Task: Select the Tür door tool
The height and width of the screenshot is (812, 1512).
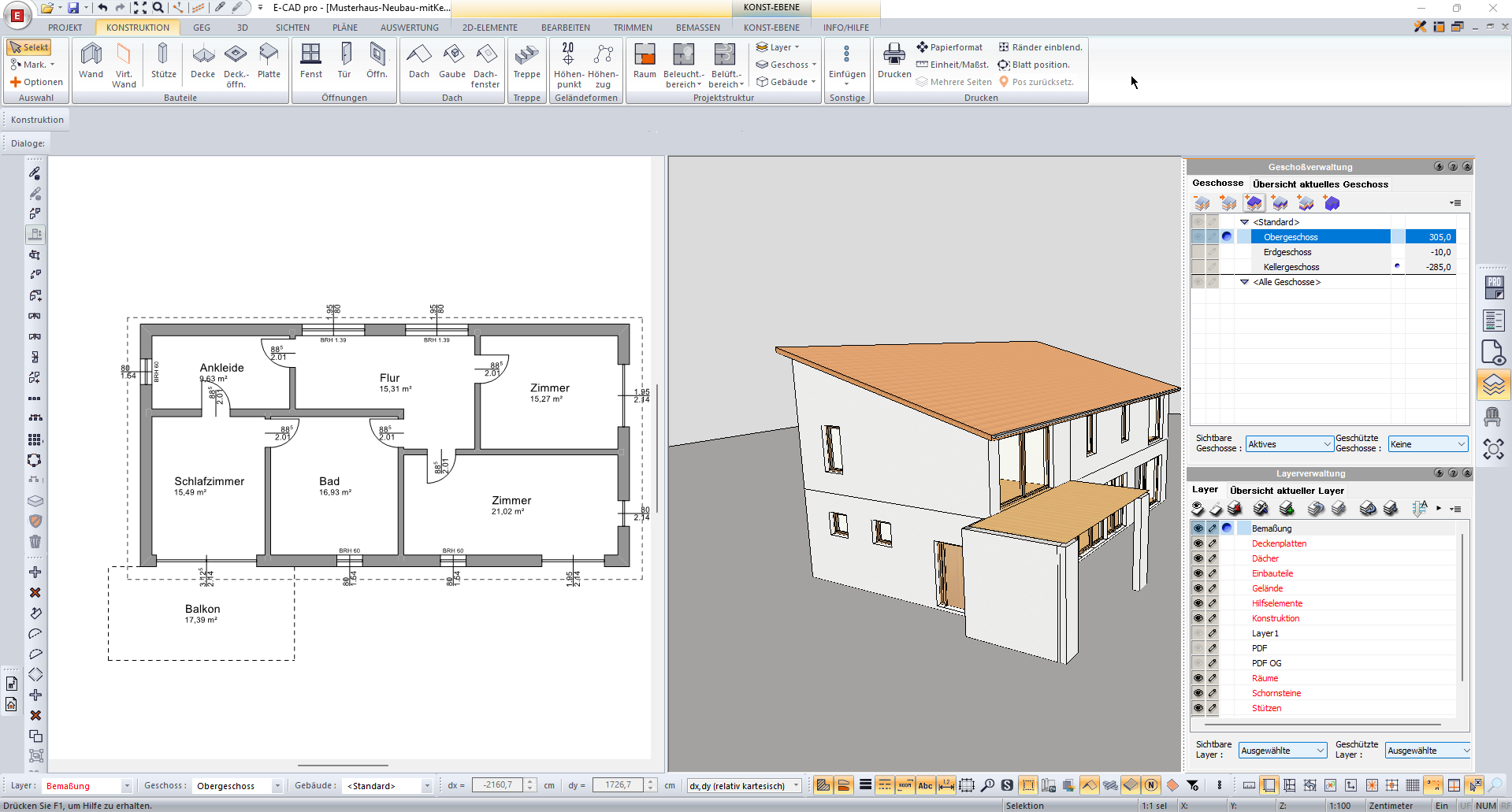Action: coord(344,61)
